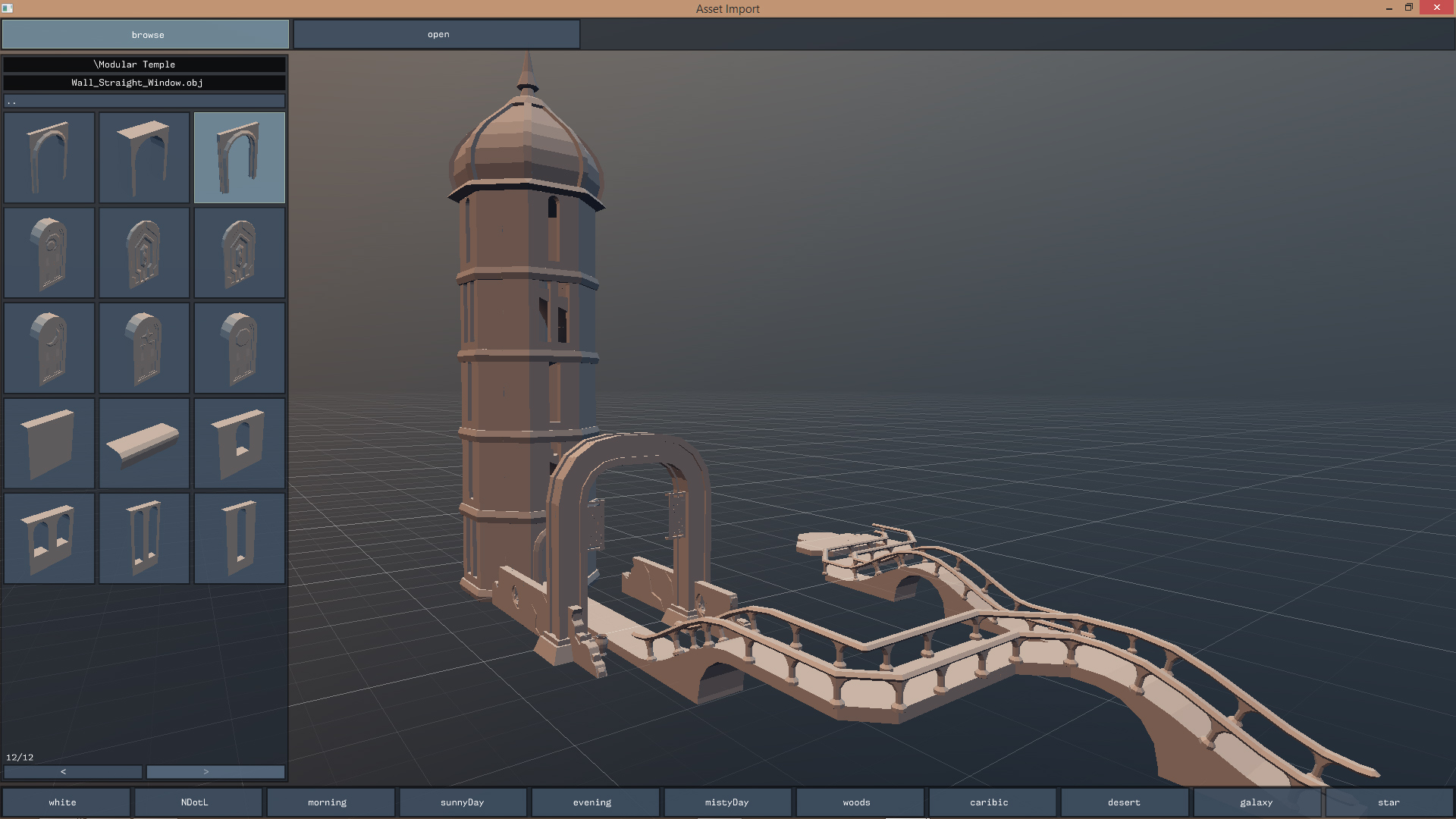Switch environment to mistyDay
Screen dimensions: 1456x819
728,802
